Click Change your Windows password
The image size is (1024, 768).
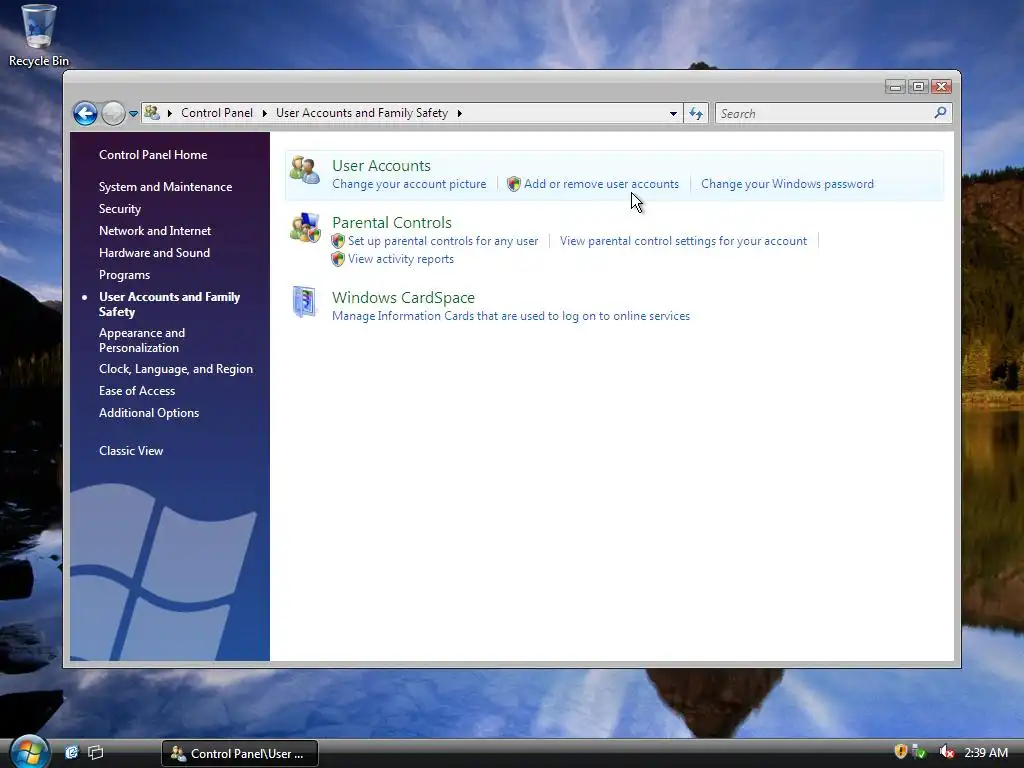[x=787, y=184]
